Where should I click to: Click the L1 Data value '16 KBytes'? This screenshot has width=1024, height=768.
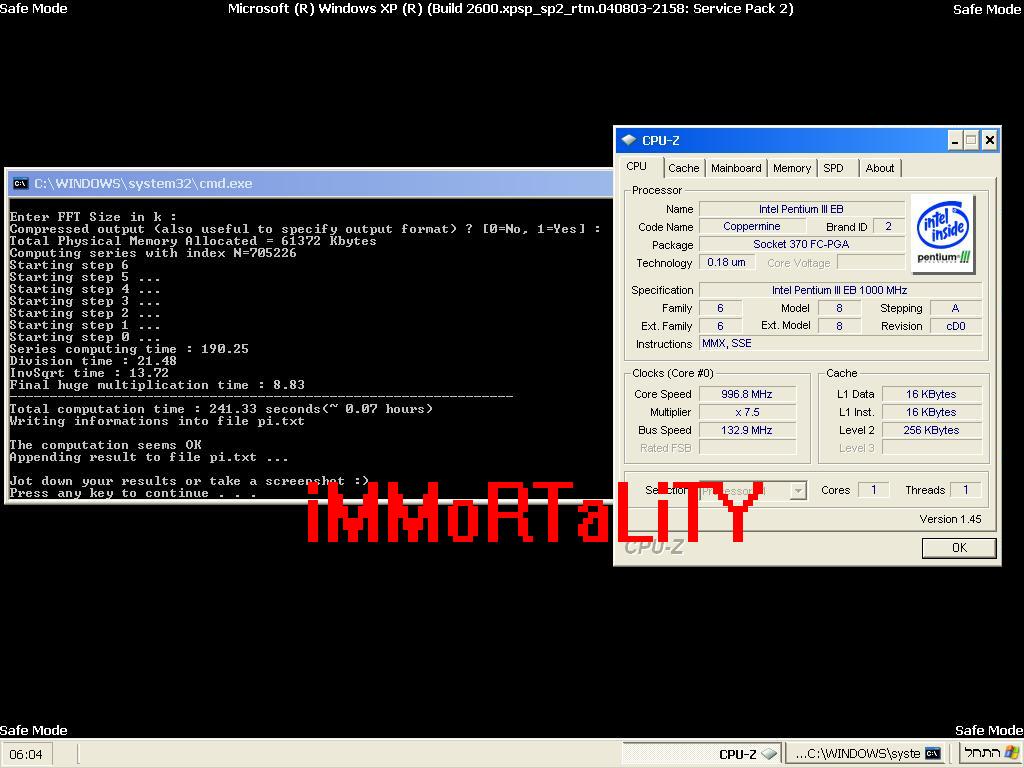[x=931, y=394]
